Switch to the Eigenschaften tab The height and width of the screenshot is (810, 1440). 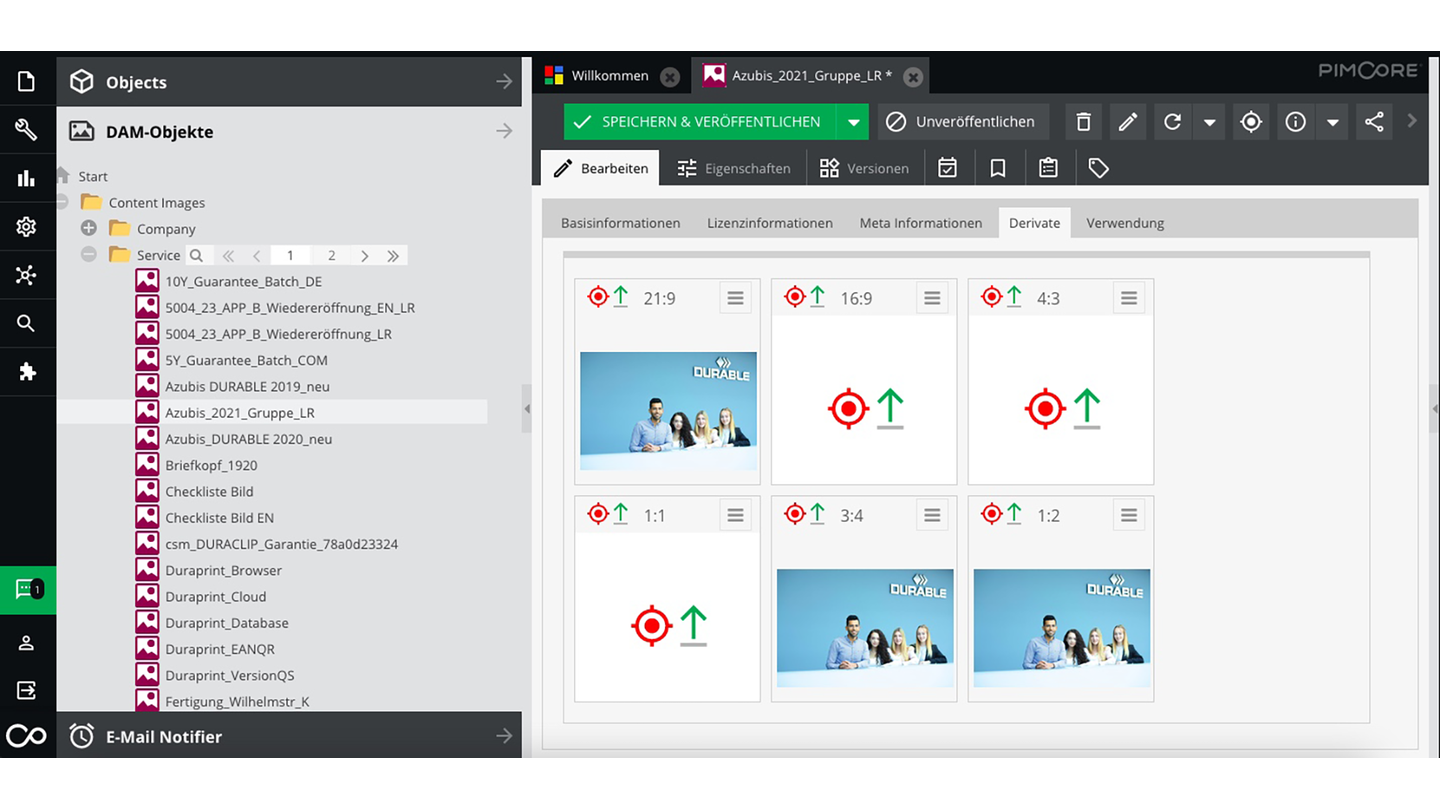(x=734, y=168)
